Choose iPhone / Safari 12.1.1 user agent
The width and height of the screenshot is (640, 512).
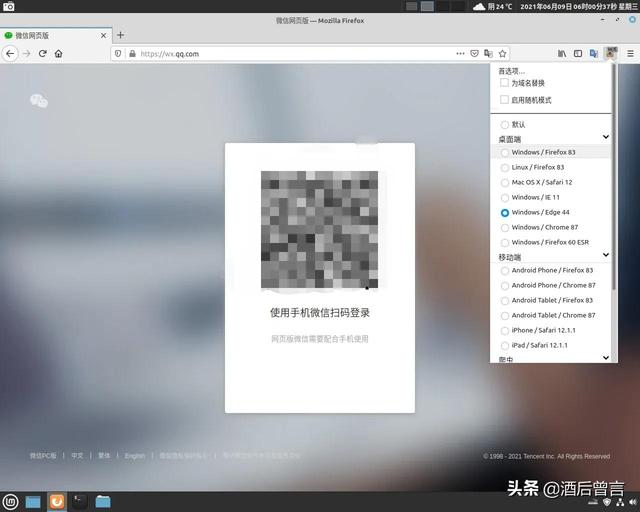pos(505,330)
